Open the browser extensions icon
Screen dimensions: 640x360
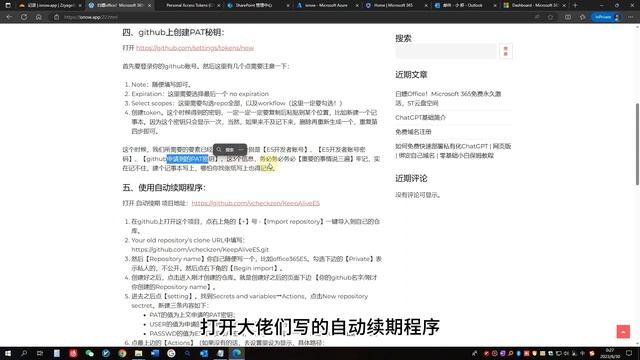pyautogui.click(x=582, y=17)
